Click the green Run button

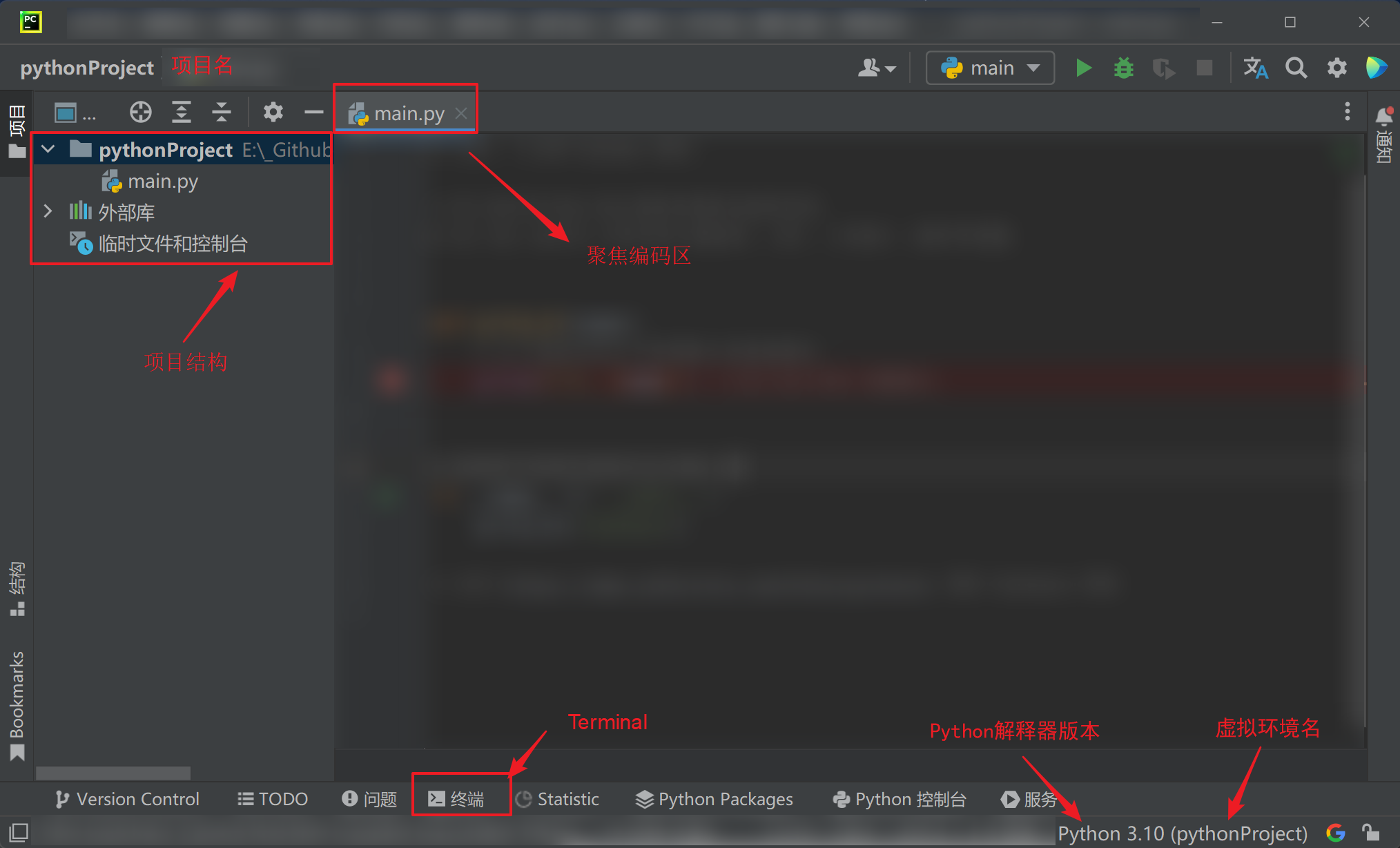pyautogui.click(x=1083, y=68)
